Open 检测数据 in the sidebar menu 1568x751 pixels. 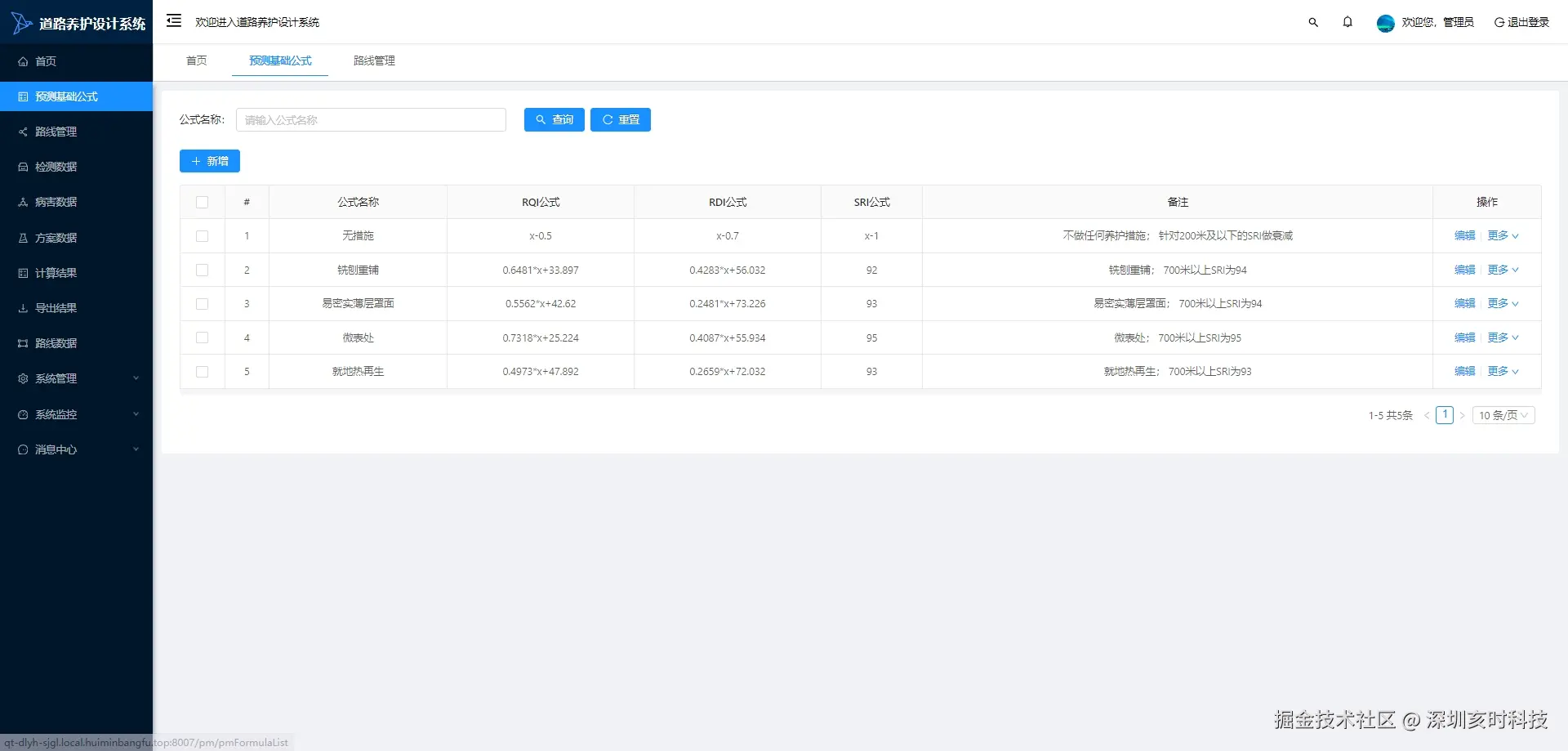(x=76, y=167)
